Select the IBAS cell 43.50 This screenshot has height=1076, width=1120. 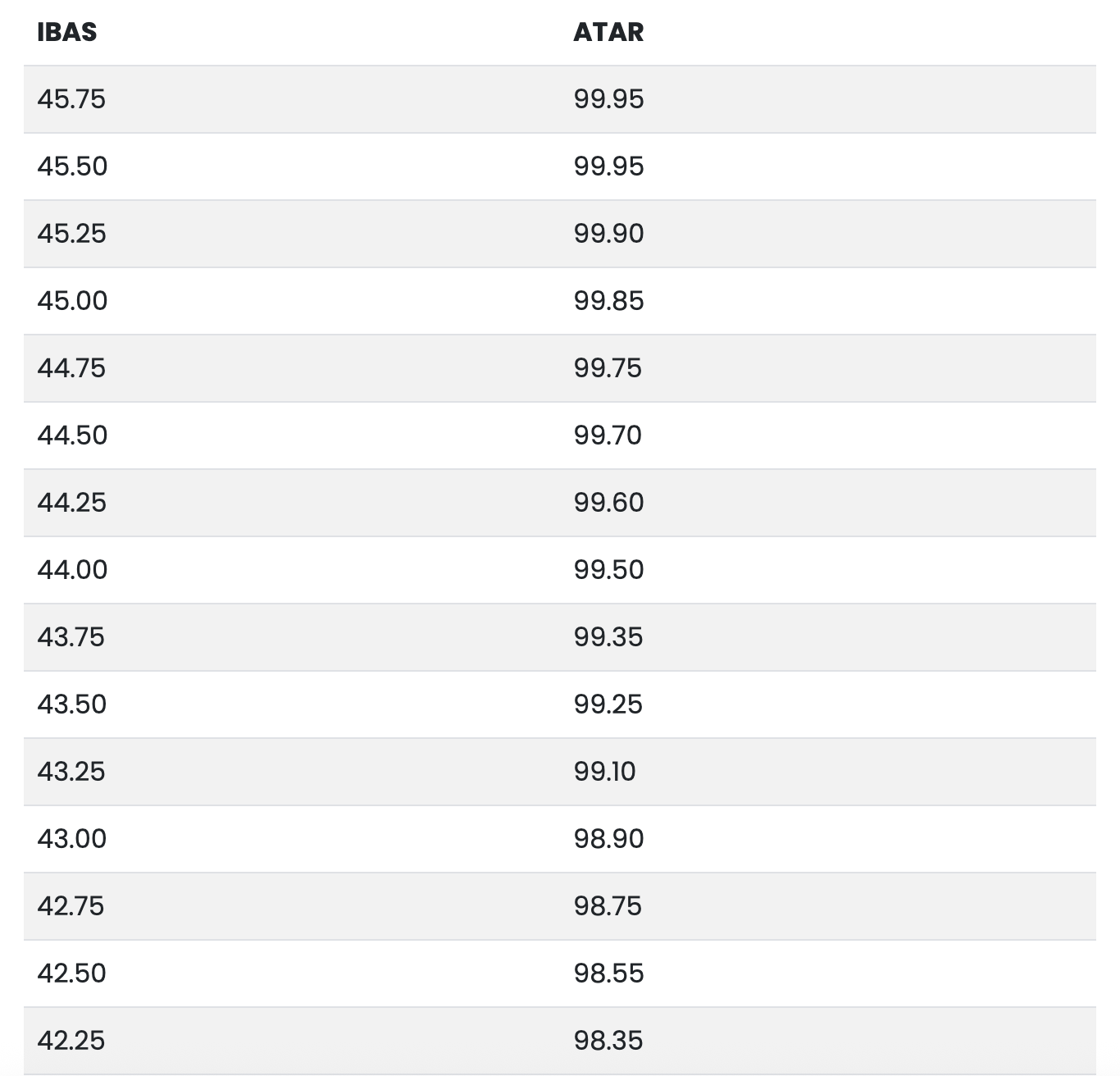pyautogui.click(x=71, y=704)
